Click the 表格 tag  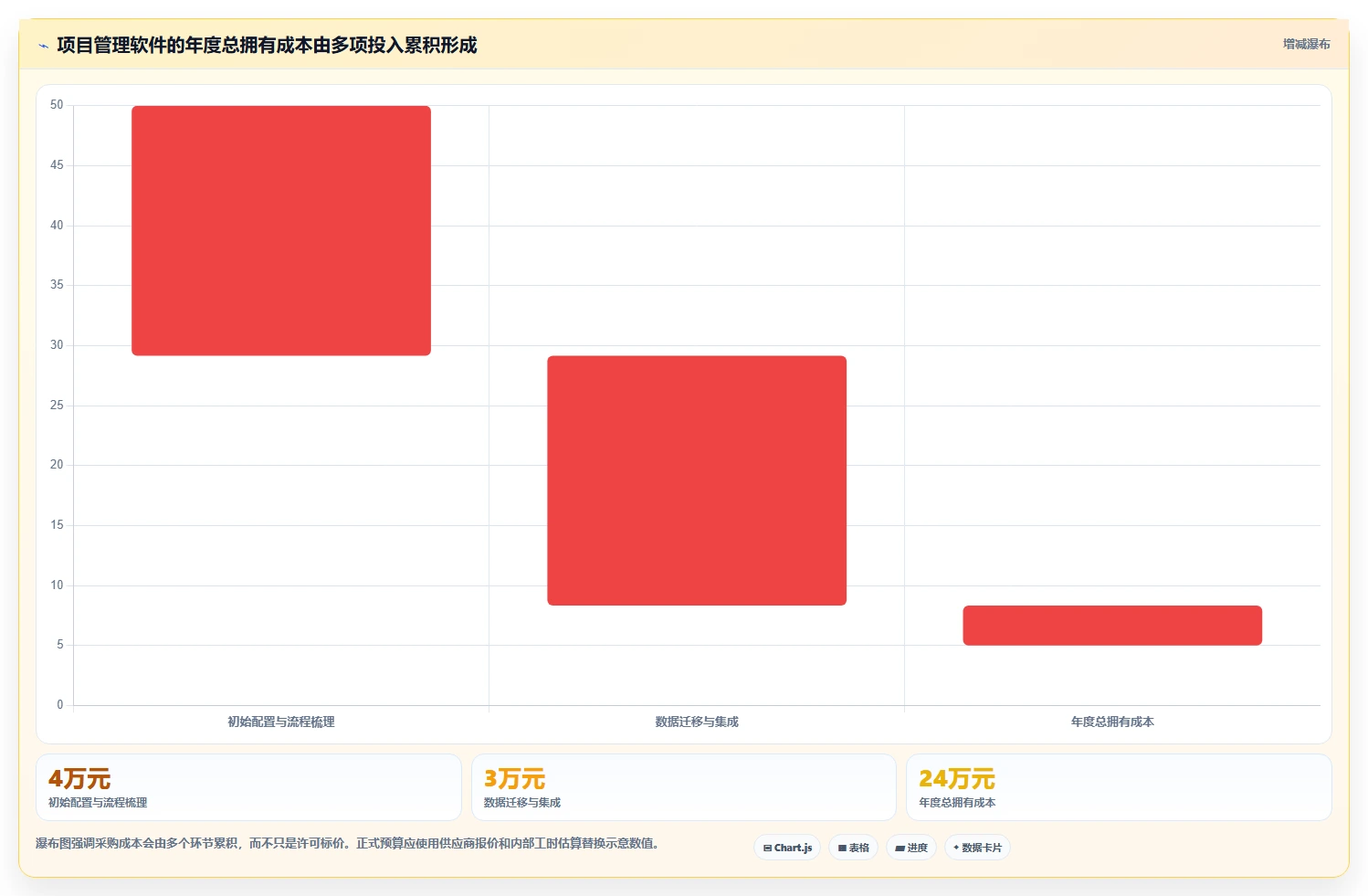point(853,848)
